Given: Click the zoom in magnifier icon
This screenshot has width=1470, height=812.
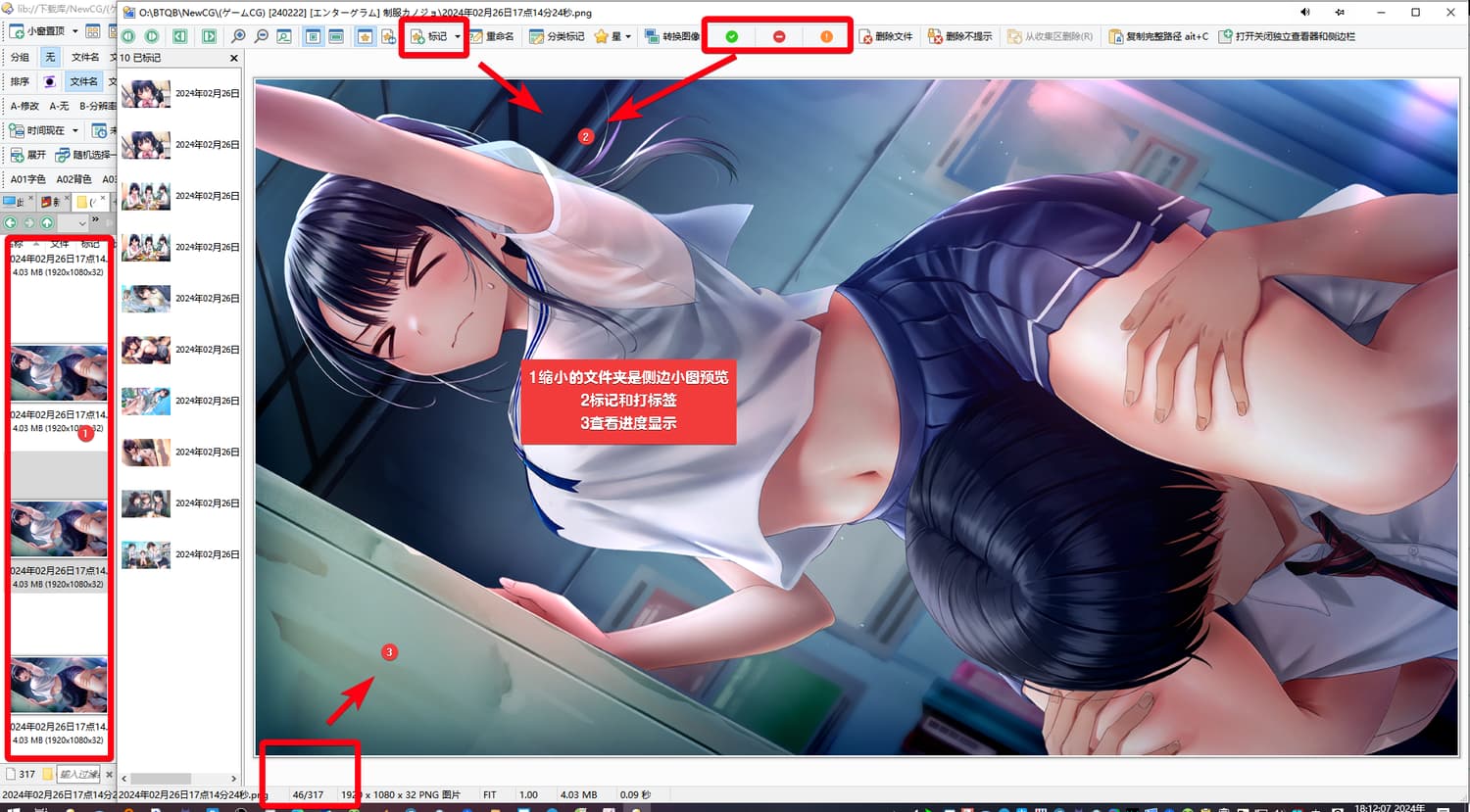Looking at the screenshot, I should coord(238,36).
